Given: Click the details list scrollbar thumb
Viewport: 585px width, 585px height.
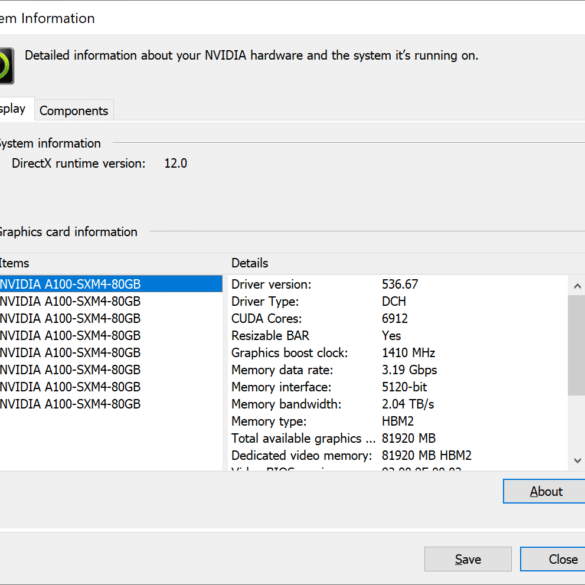Looking at the screenshot, I should pos(577,345).
